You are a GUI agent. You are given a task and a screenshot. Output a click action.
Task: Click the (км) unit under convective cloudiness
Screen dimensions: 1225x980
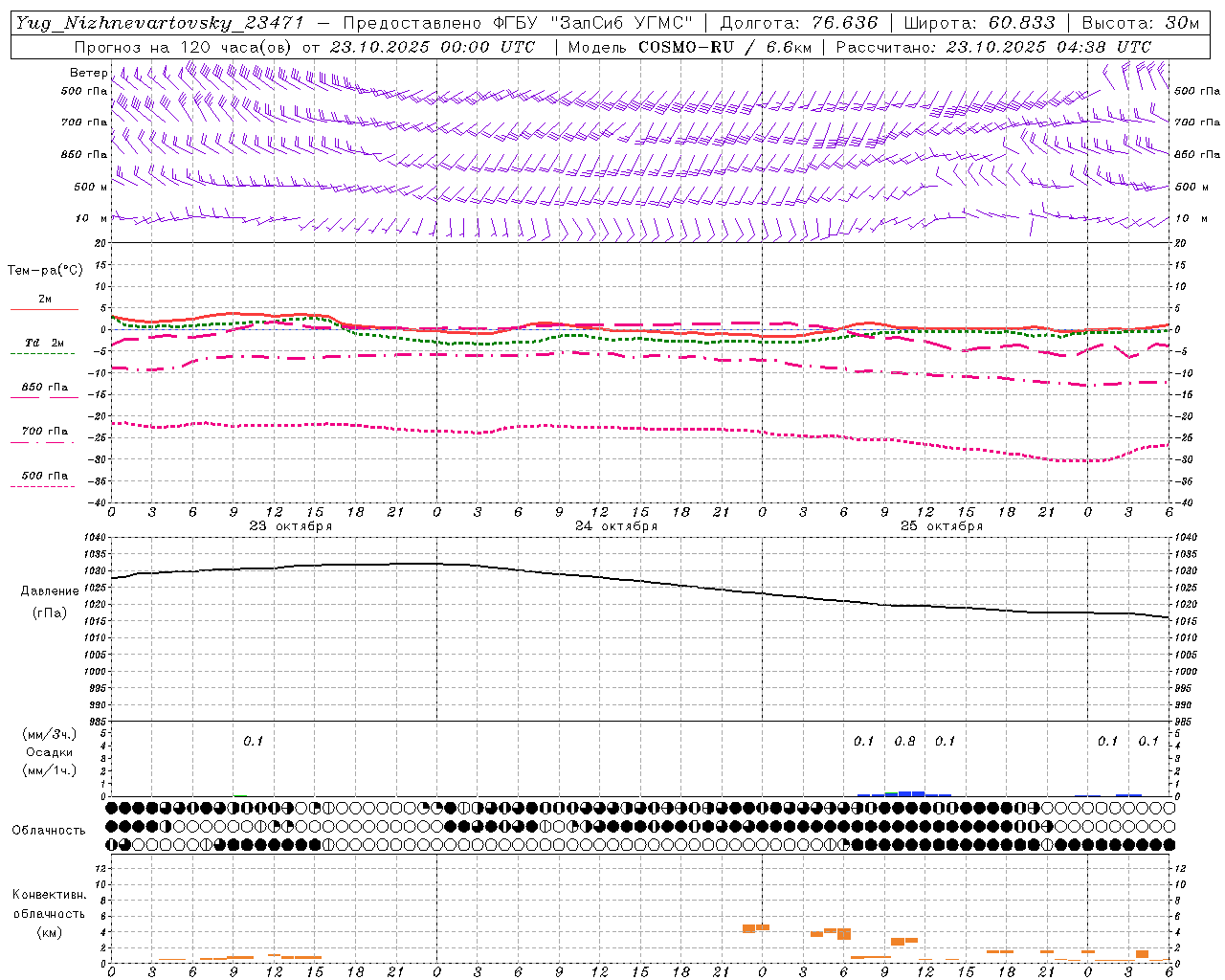(x=50, y=932)
